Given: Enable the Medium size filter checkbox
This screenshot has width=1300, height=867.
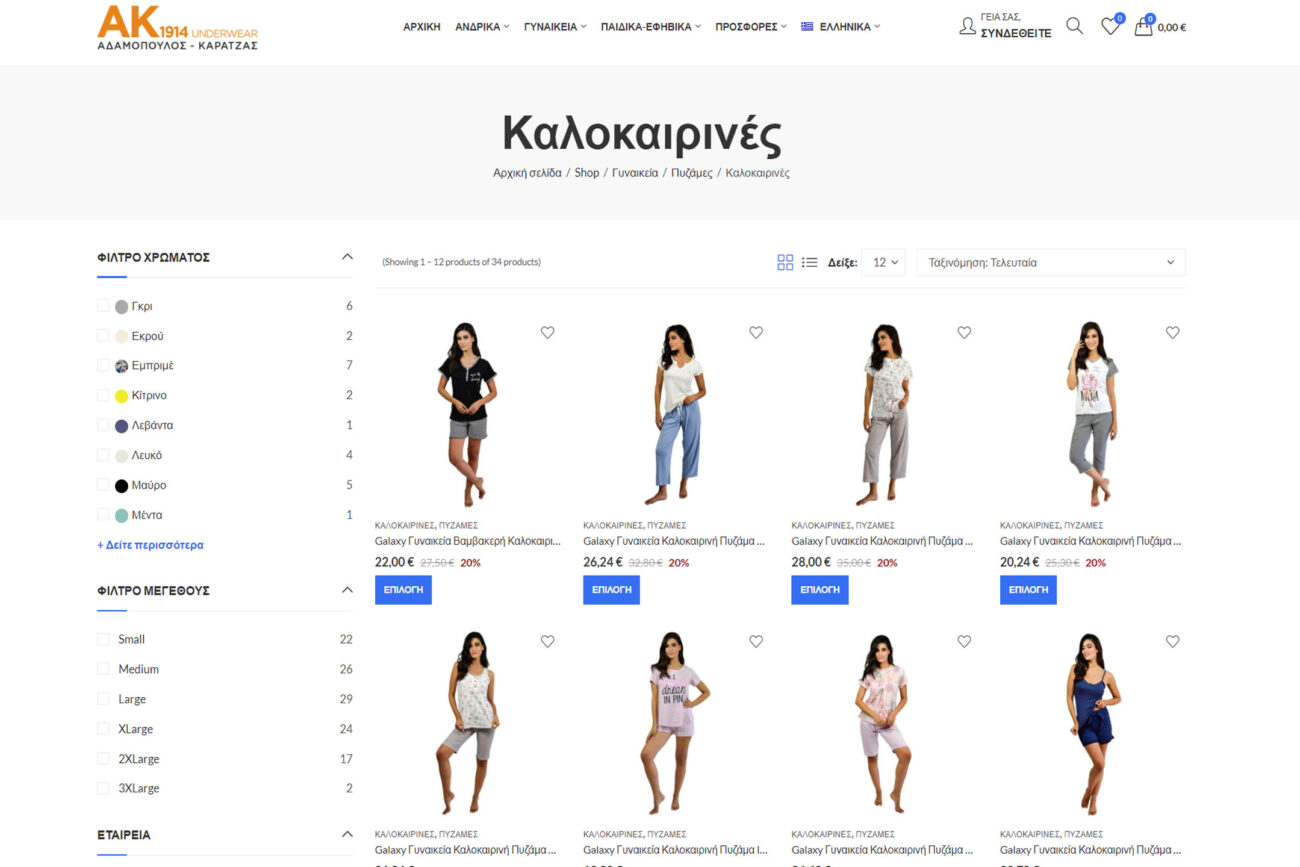Looking at the screenshot, I should [103, 669].
